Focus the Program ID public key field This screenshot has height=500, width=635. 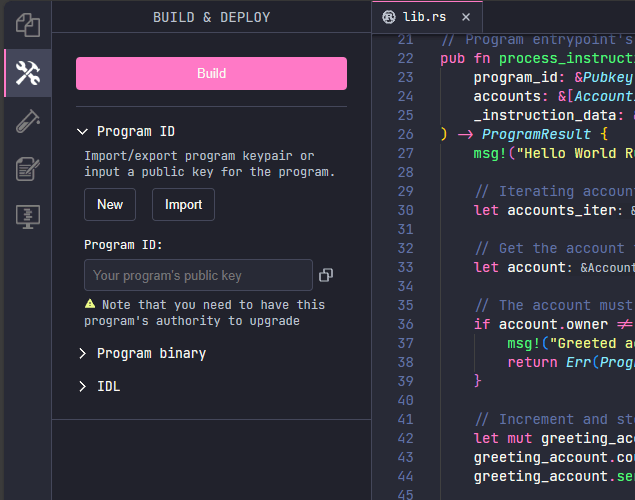(x=198, y=275)
